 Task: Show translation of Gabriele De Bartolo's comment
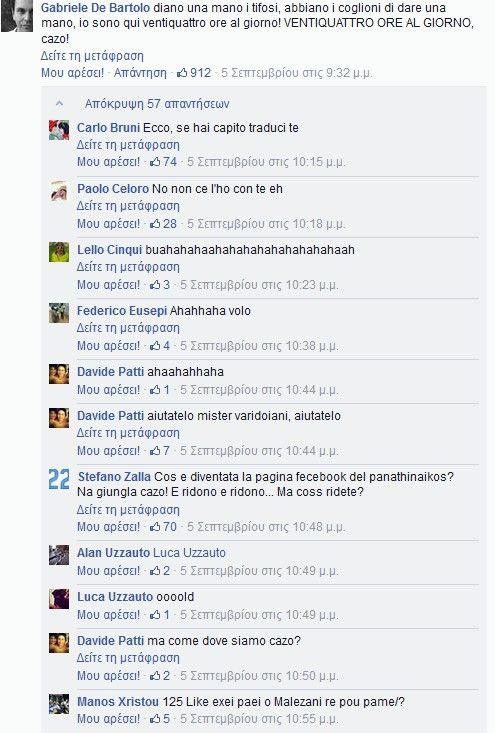click(92, 56)
